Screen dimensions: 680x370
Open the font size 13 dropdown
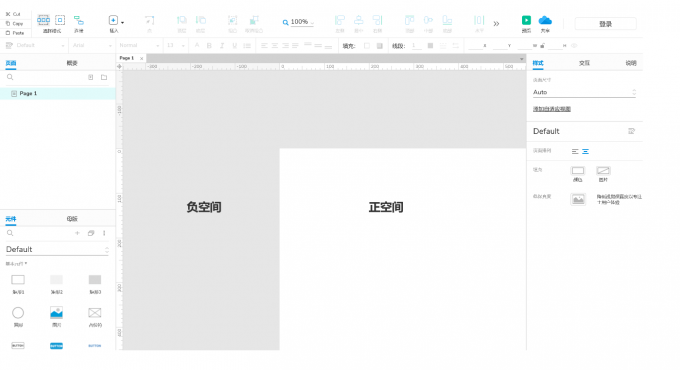176,45
